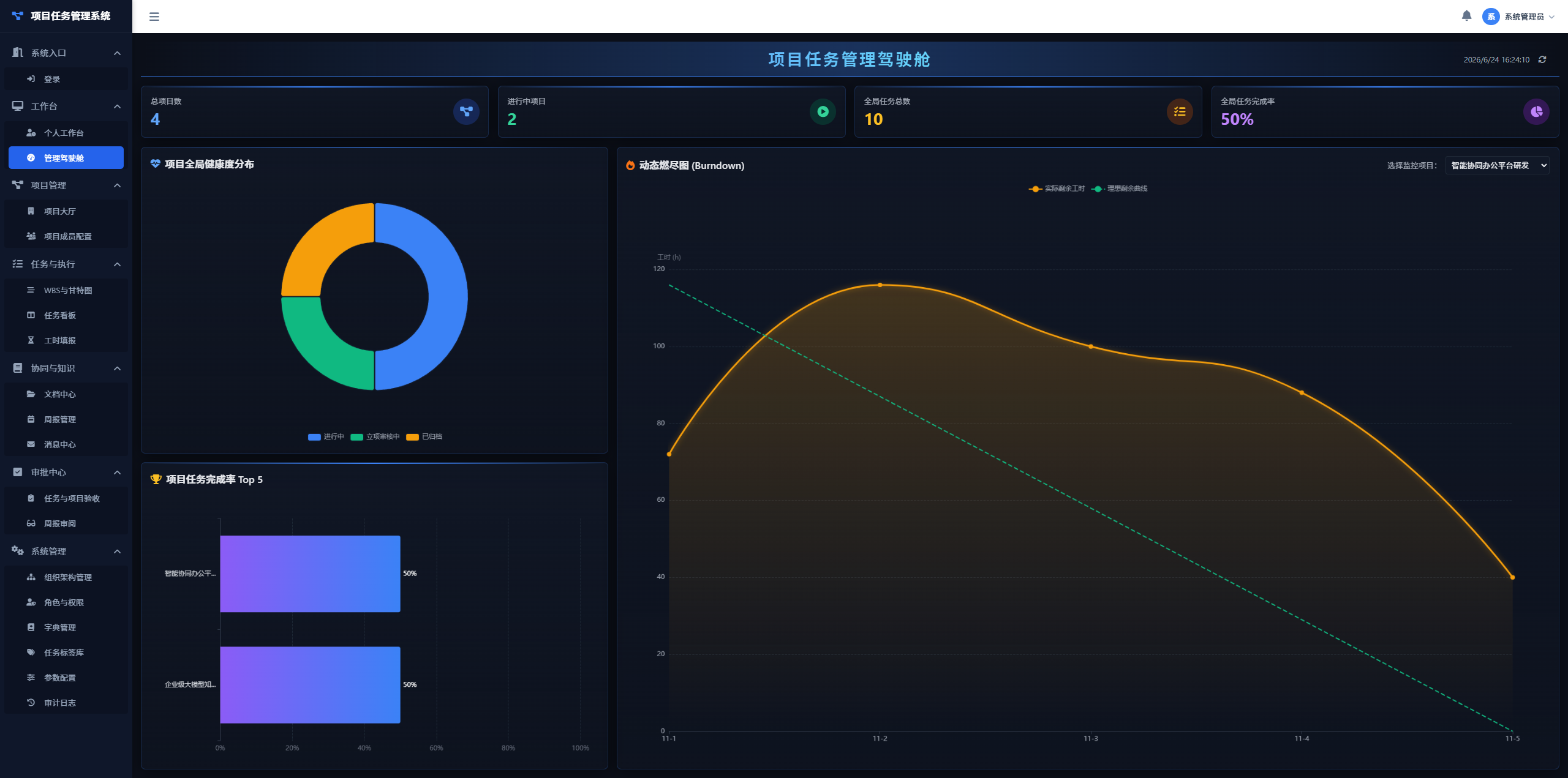Open 周报审阅 in sidebar
Image resolution: width=1568 pixels, height=778 pixels.
pyautogui.click(x=66, y=523)
